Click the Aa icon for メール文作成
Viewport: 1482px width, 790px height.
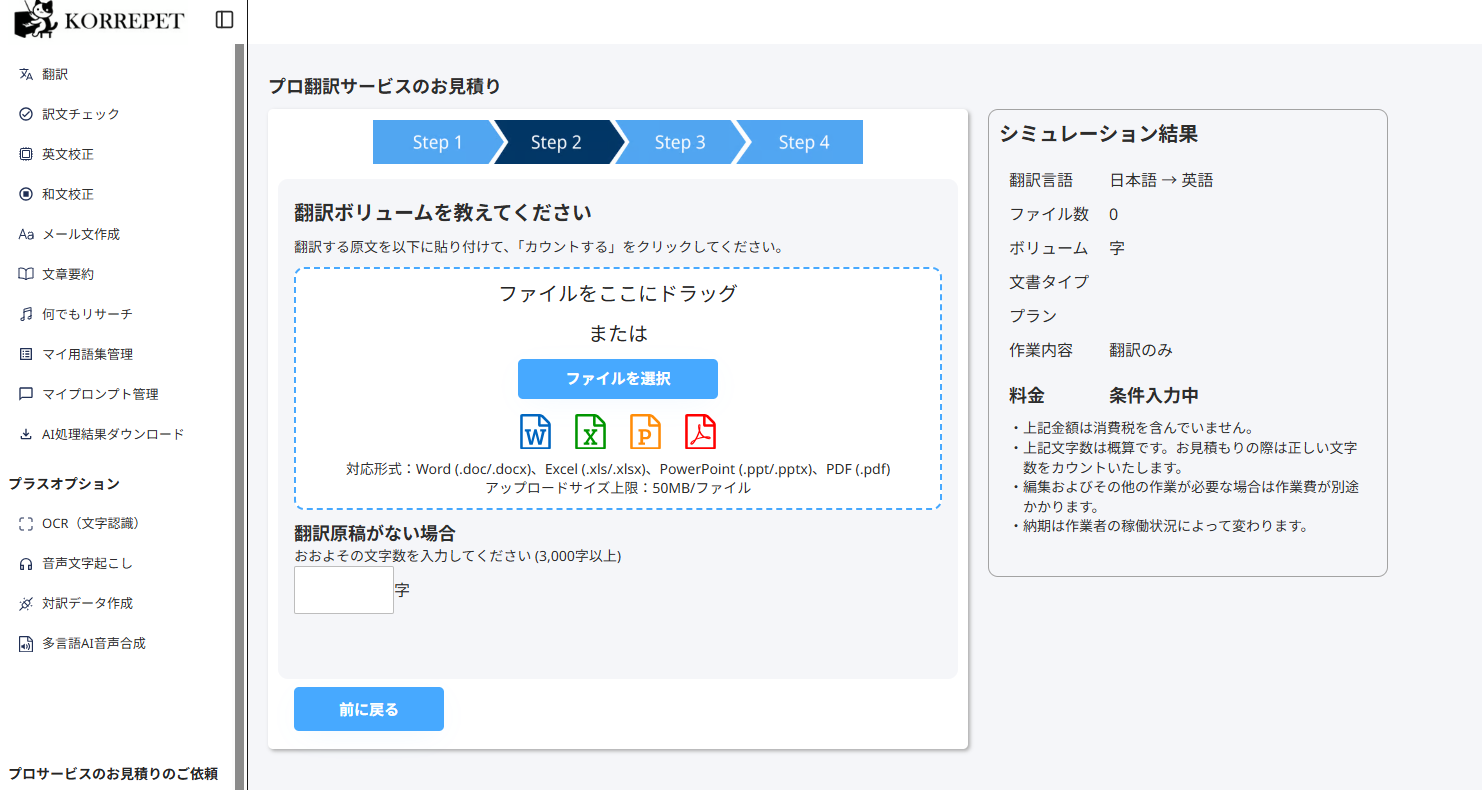pyautogui.click(x=26, y=234)
